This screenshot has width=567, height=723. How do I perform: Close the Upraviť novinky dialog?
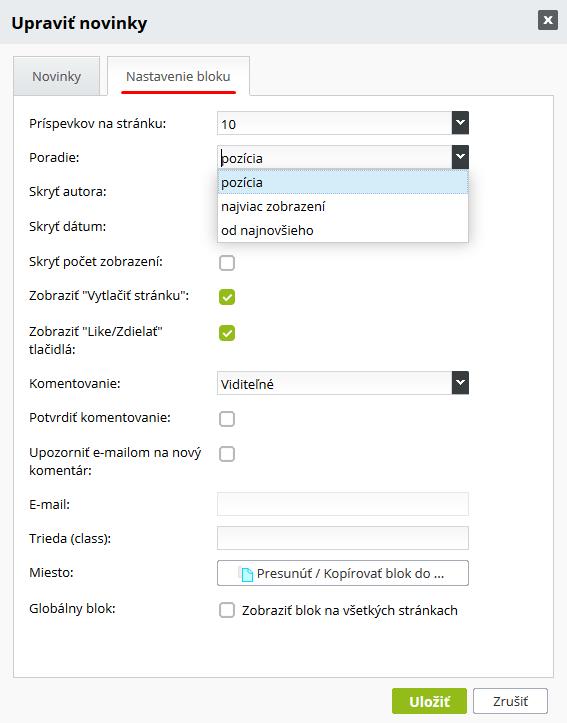tap(548, 20)
